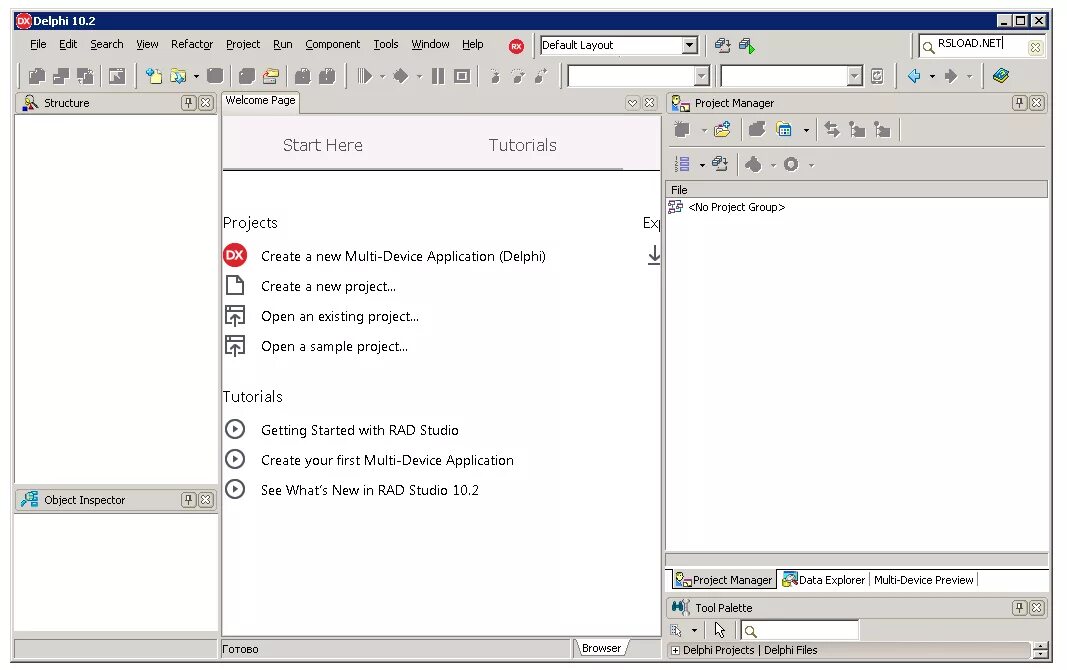1067x670 pixels.
Task: Pin the Tool Palette panel
Action: click(x=1019, y=607)
